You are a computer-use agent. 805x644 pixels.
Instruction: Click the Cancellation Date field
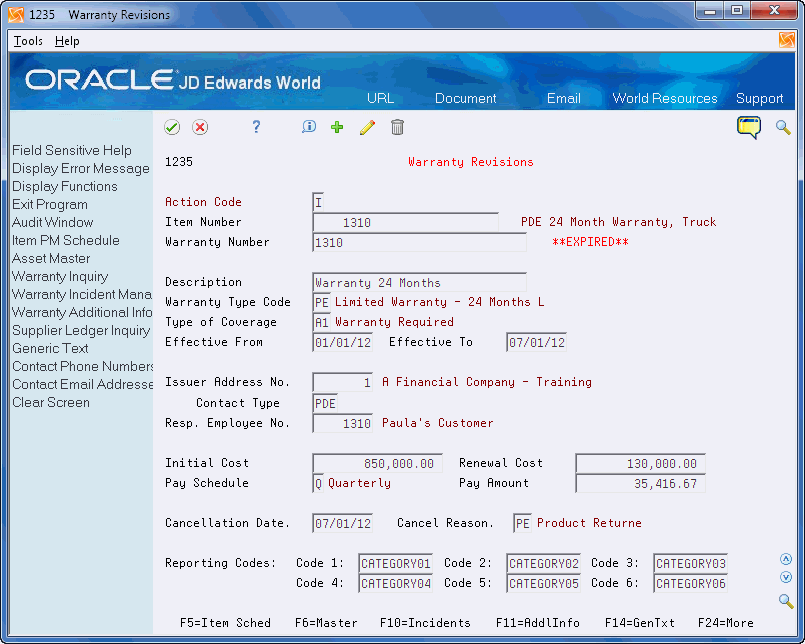tap(342, 524)
